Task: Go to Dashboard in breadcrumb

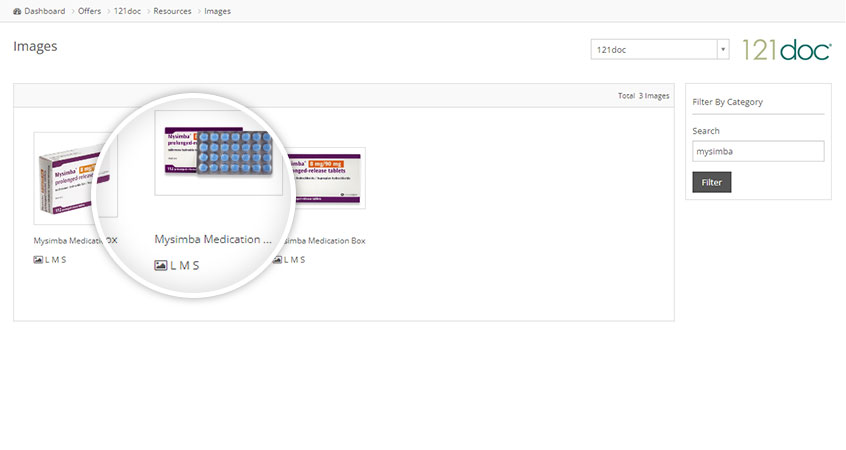Action: [x=45, y=11]
